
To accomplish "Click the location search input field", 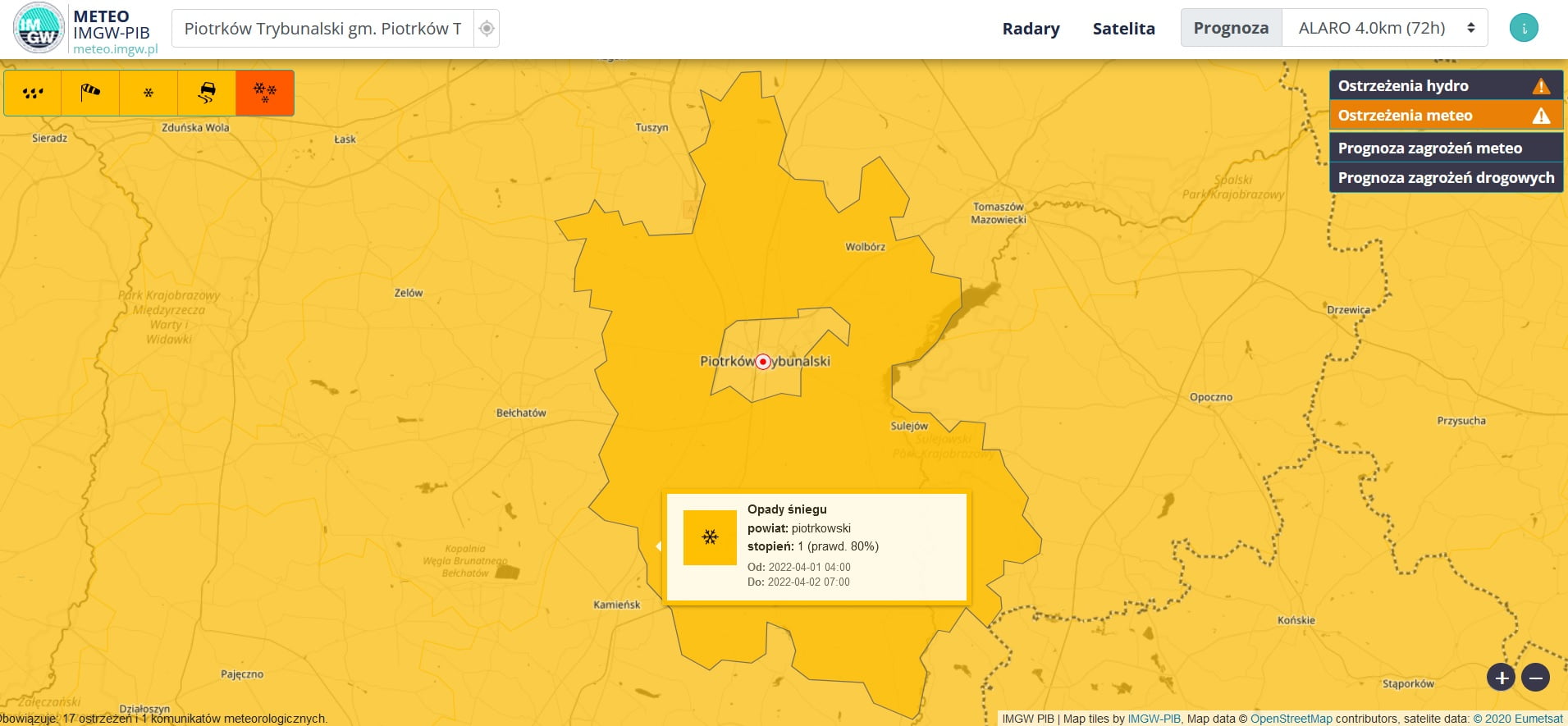I will click(x=322, y=29).
